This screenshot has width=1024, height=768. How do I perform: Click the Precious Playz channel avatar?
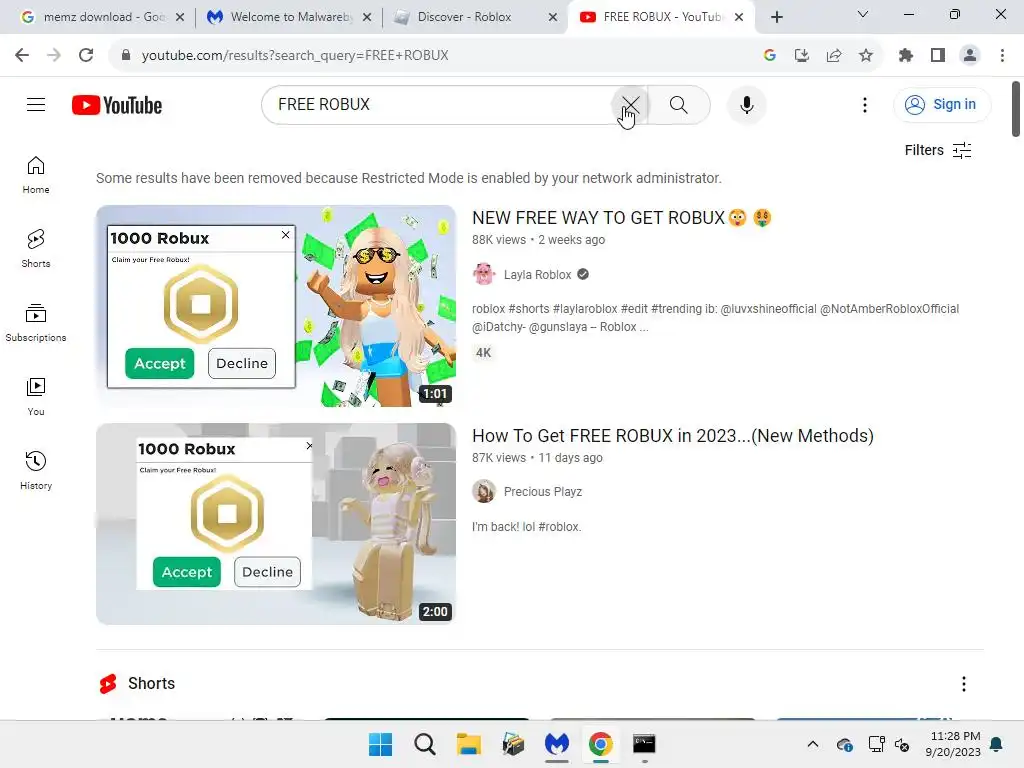pos(484,491)
